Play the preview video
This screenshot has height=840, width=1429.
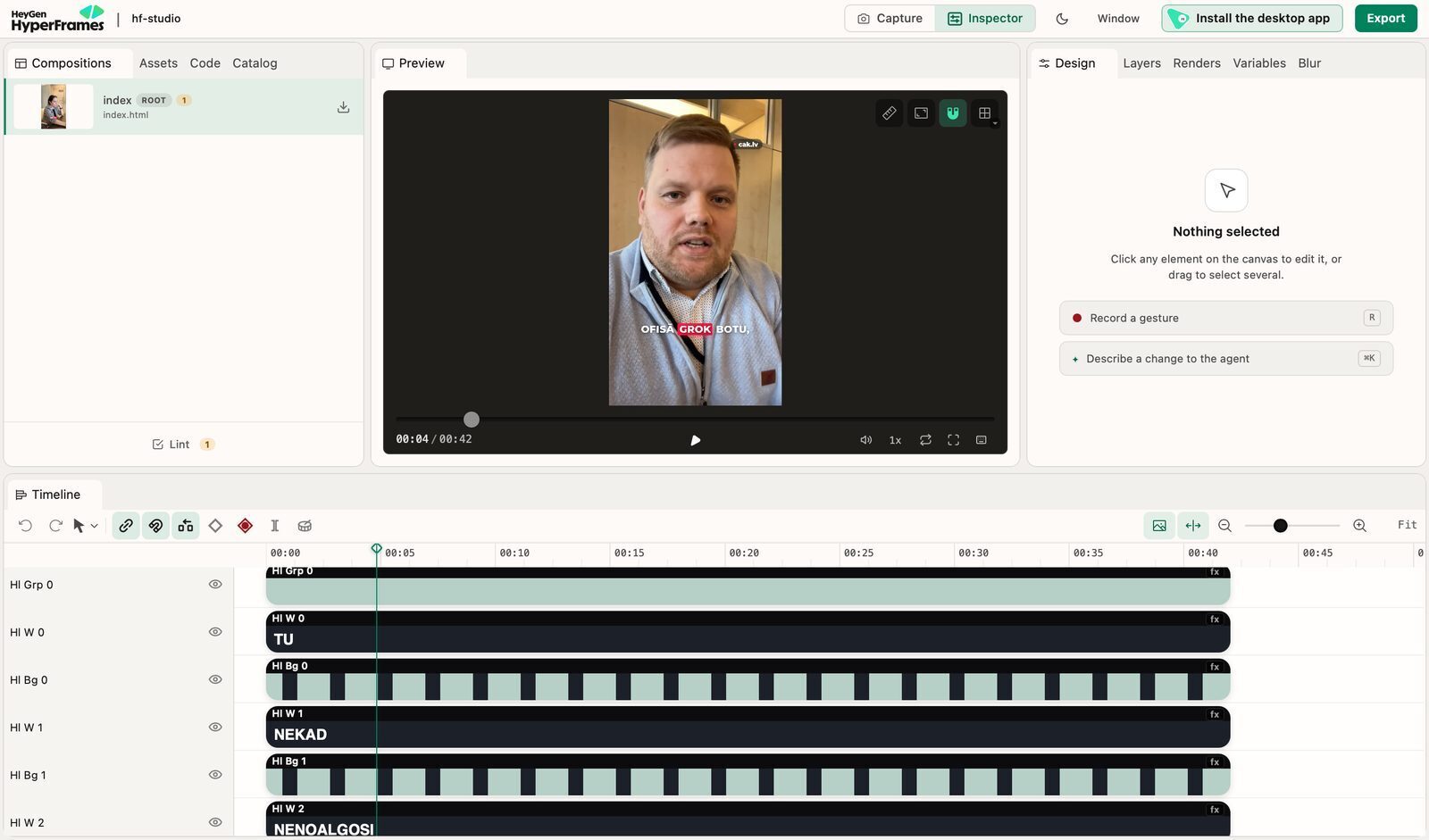(x=696, y=440)
